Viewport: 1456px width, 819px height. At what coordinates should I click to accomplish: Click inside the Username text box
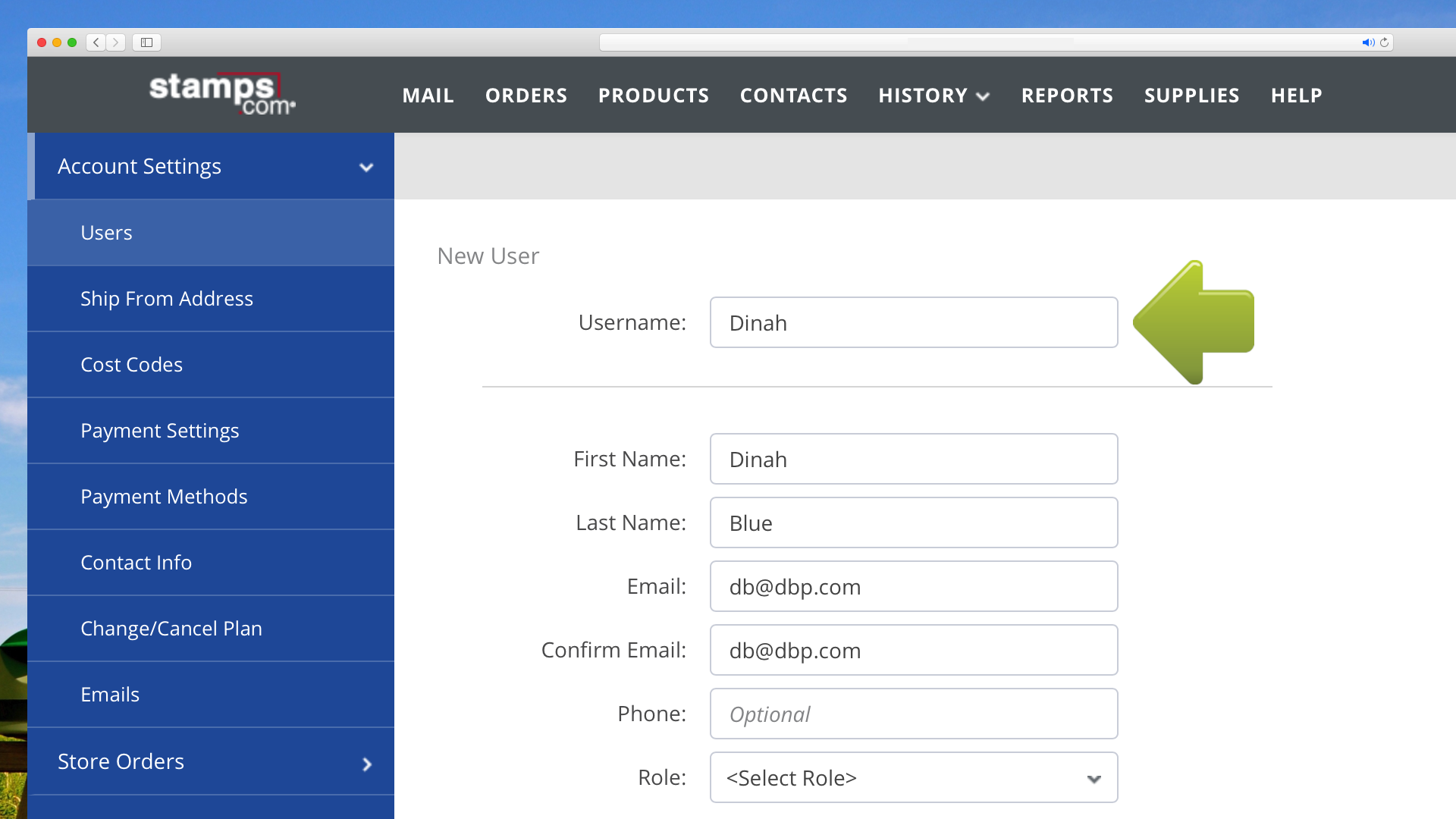point(914,322)
